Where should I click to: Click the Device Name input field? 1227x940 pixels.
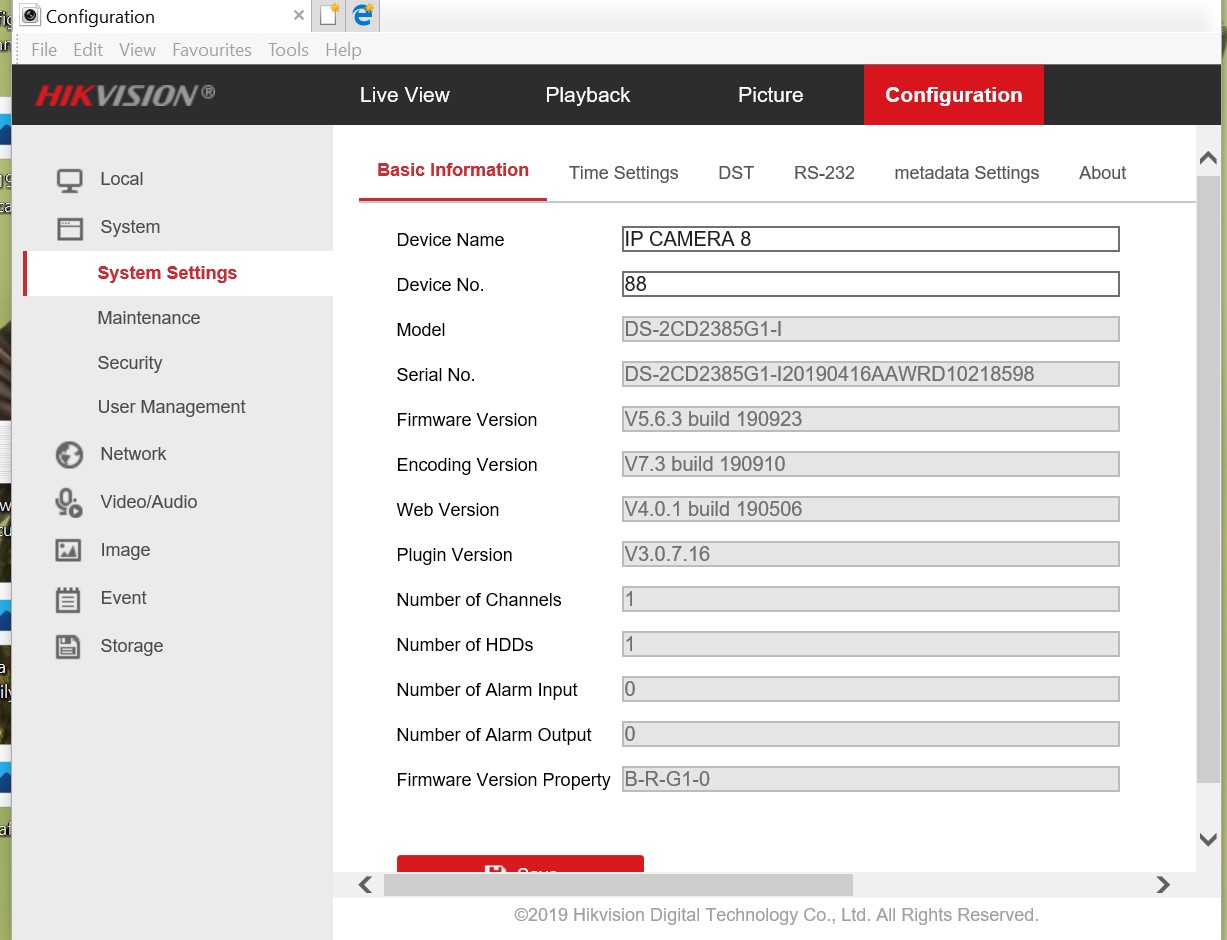tap(869, 239)
